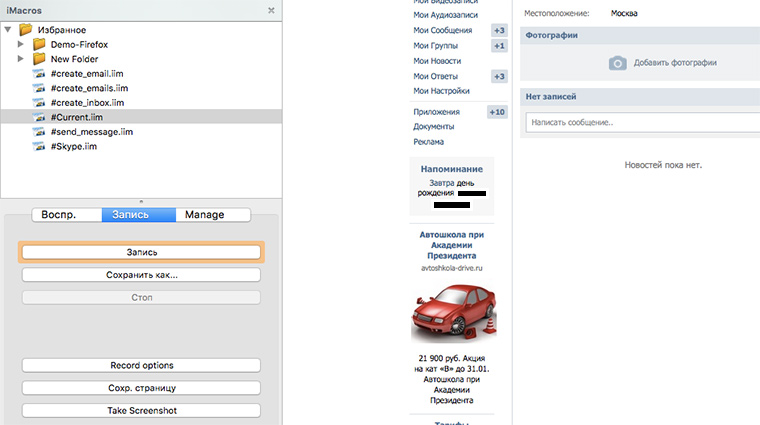
Task: Click the New Folder folder icon
Action: tap(39, 59)
